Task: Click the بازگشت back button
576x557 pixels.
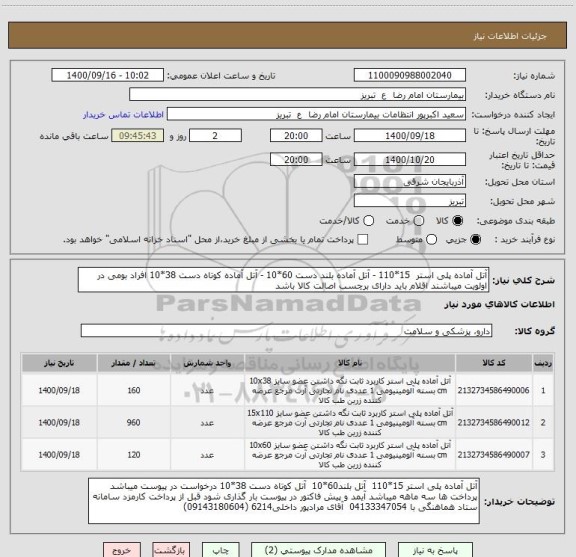Action: pyautogui.click(x=171, y=550)
